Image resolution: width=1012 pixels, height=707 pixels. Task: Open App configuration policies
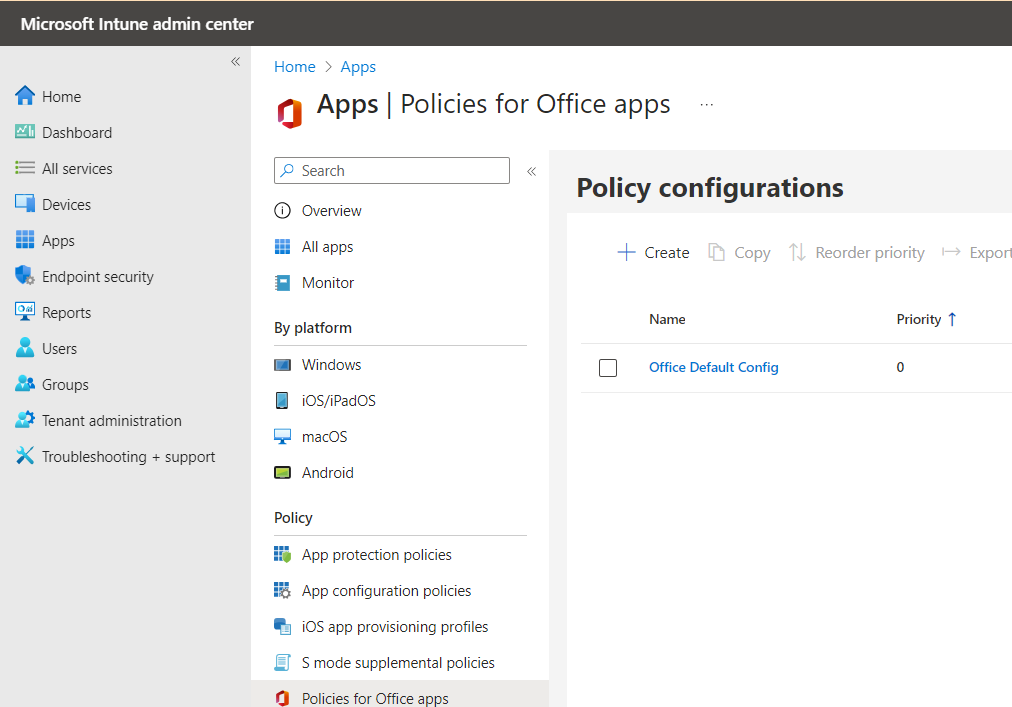point(386,591)
